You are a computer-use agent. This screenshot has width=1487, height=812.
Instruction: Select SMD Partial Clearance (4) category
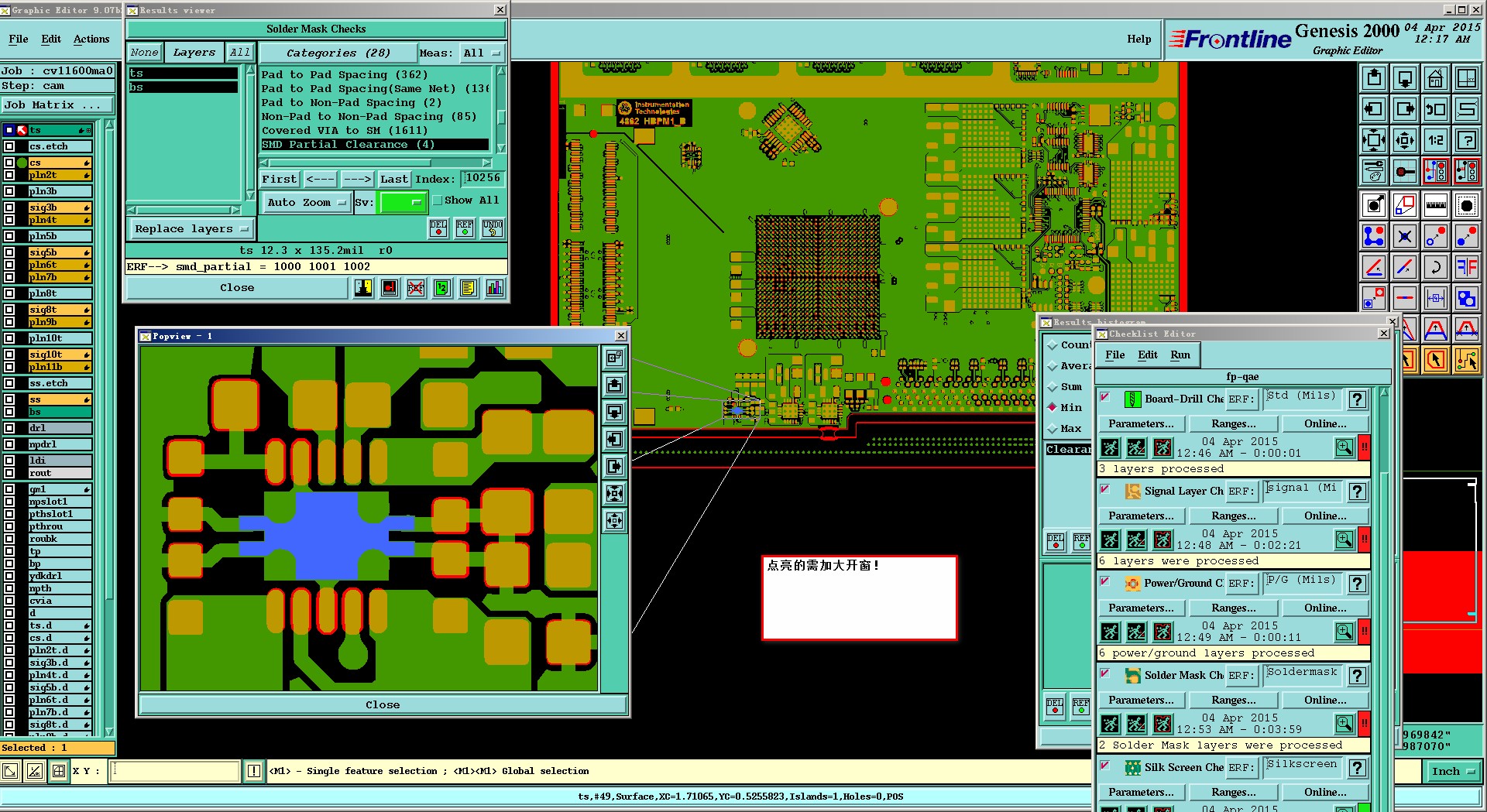coord(375,145)
